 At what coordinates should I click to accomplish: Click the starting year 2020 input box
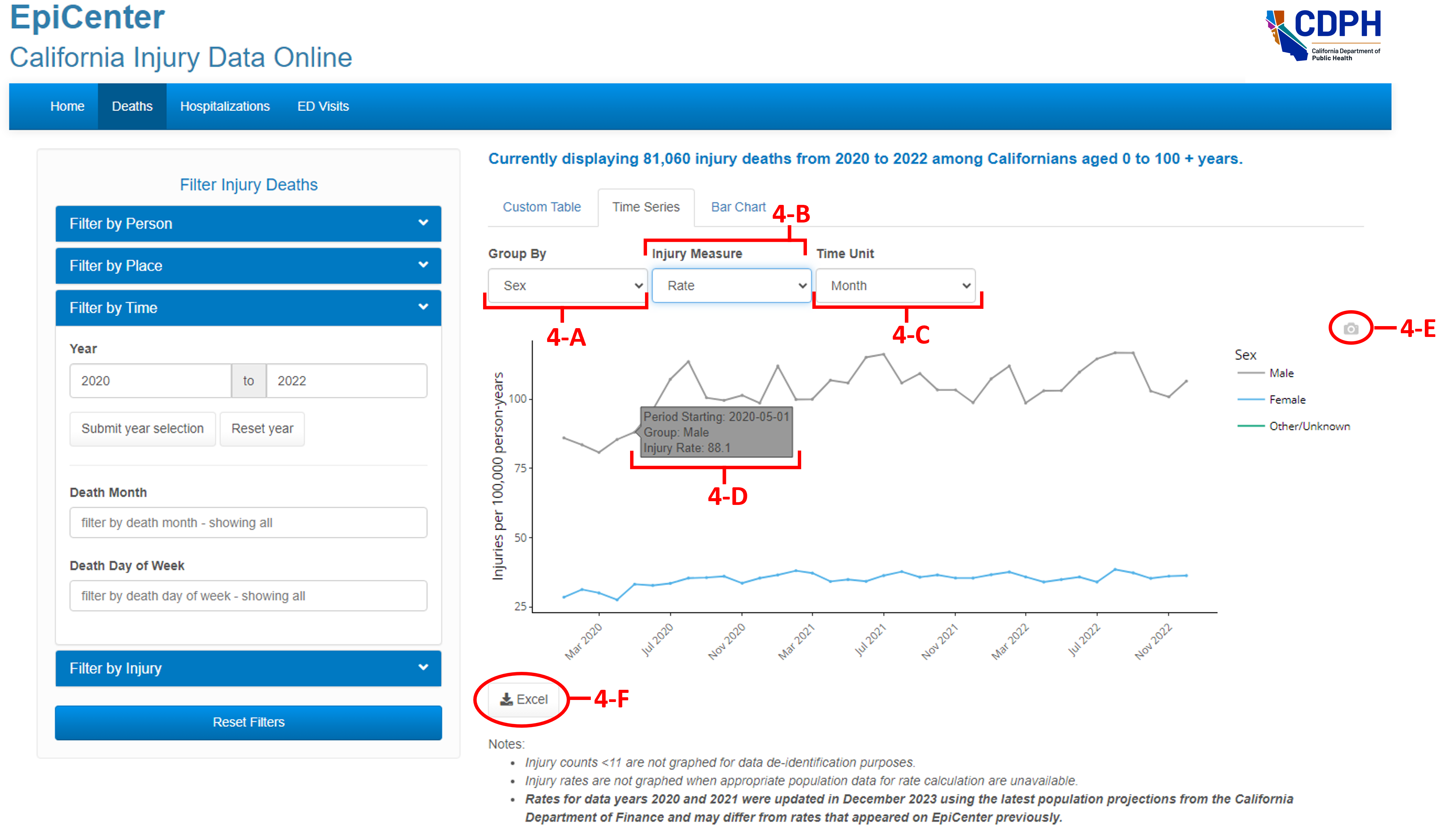pyautogui.click(x=150, y=380)
